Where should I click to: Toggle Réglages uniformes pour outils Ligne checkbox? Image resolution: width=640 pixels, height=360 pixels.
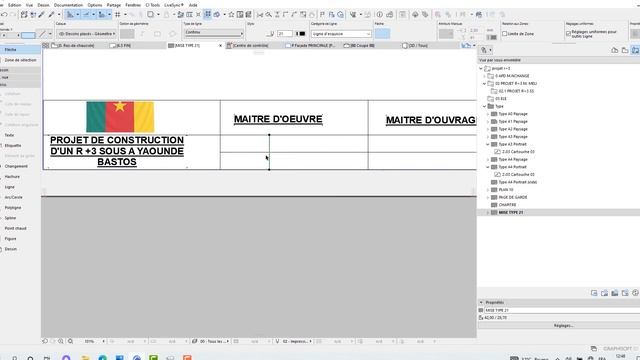pos(569,33)
